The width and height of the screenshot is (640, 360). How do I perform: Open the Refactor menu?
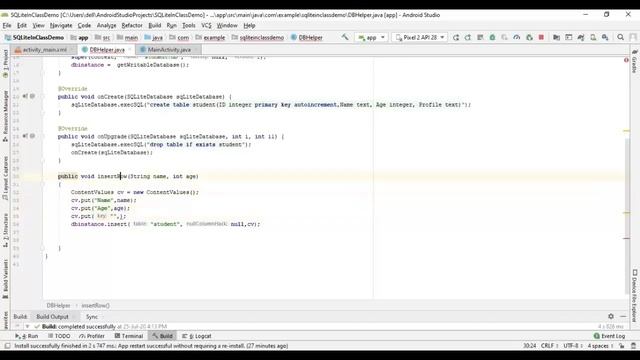(132, 25)
